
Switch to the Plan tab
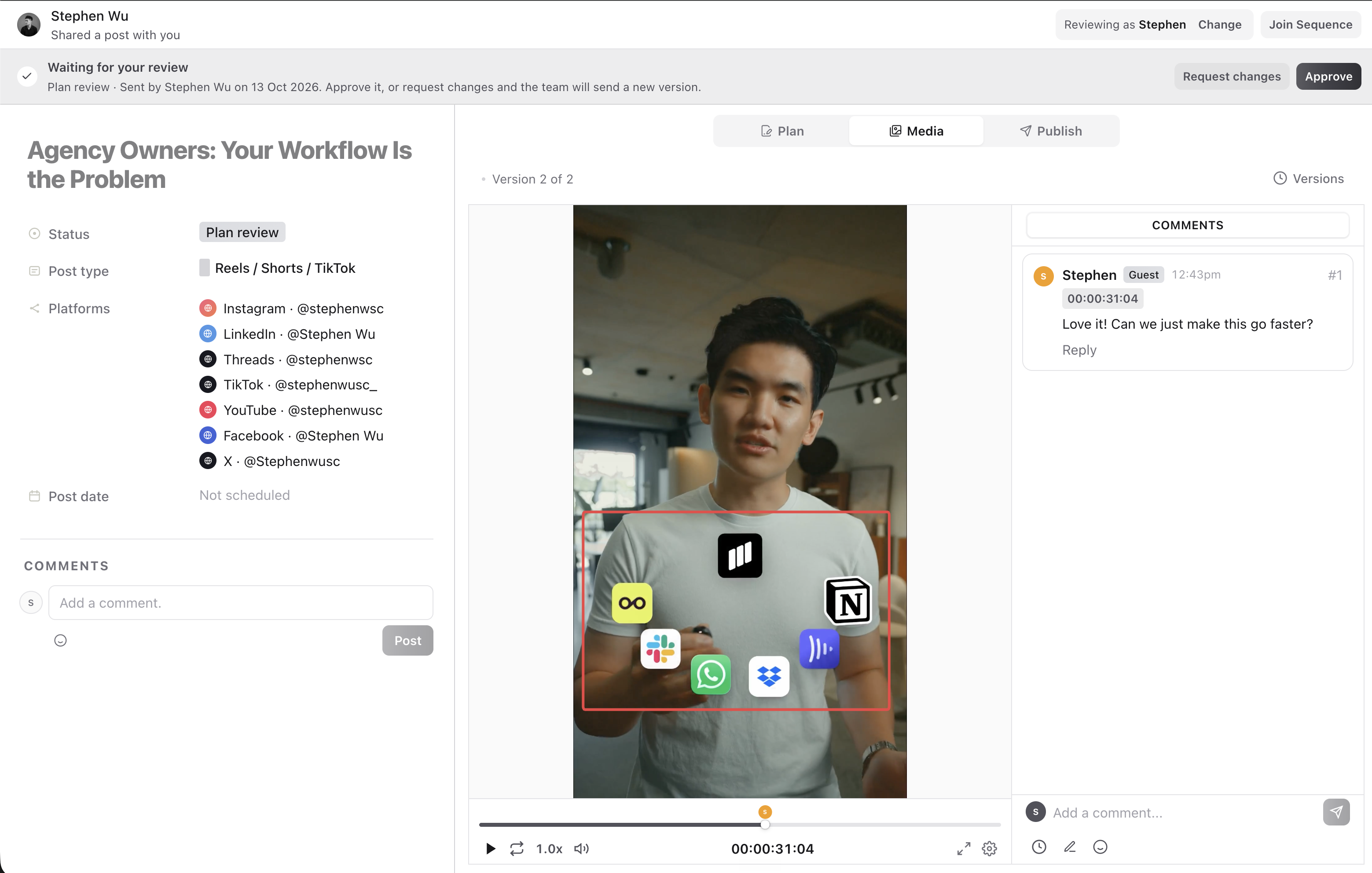tap(782, 131)
